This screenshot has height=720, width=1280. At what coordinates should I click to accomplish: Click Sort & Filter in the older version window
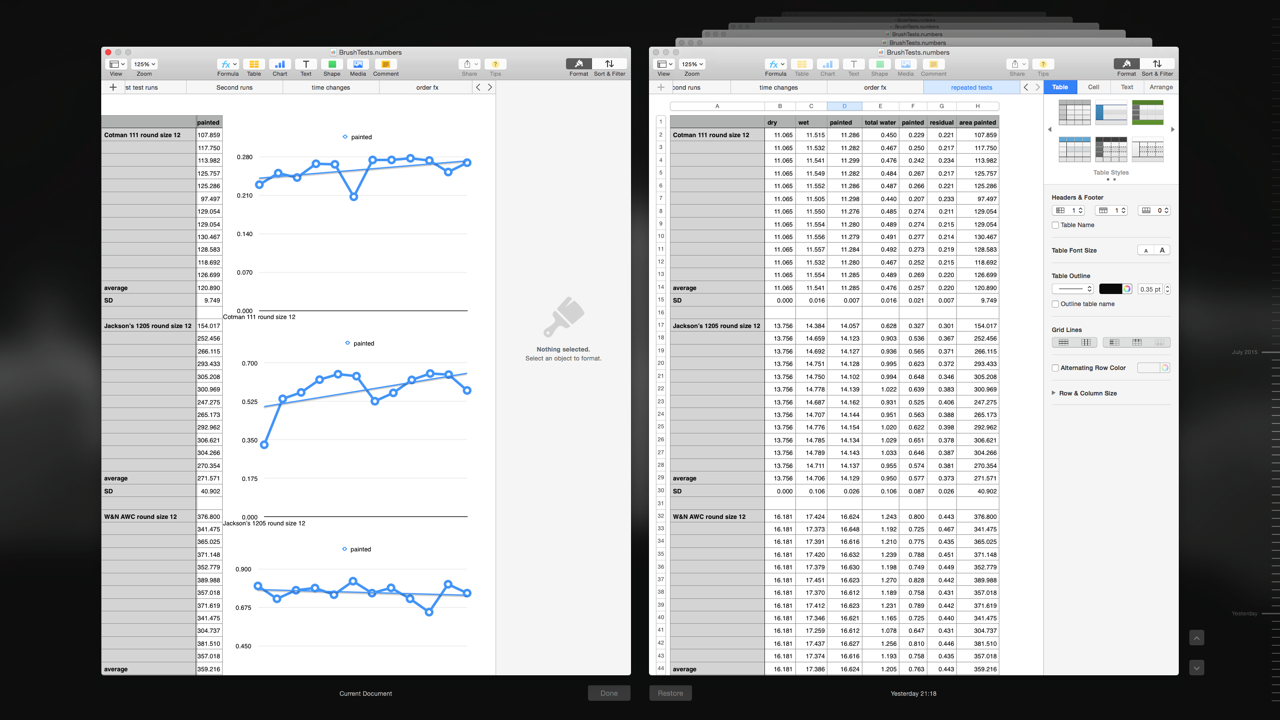[1157, 66]
